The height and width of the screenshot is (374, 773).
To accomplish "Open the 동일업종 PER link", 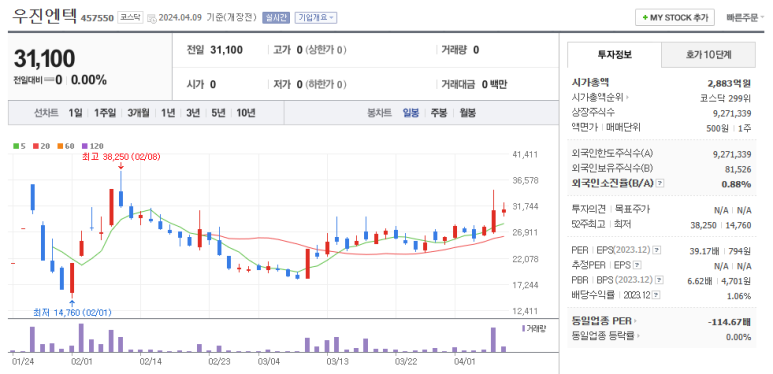I will 601,321.
